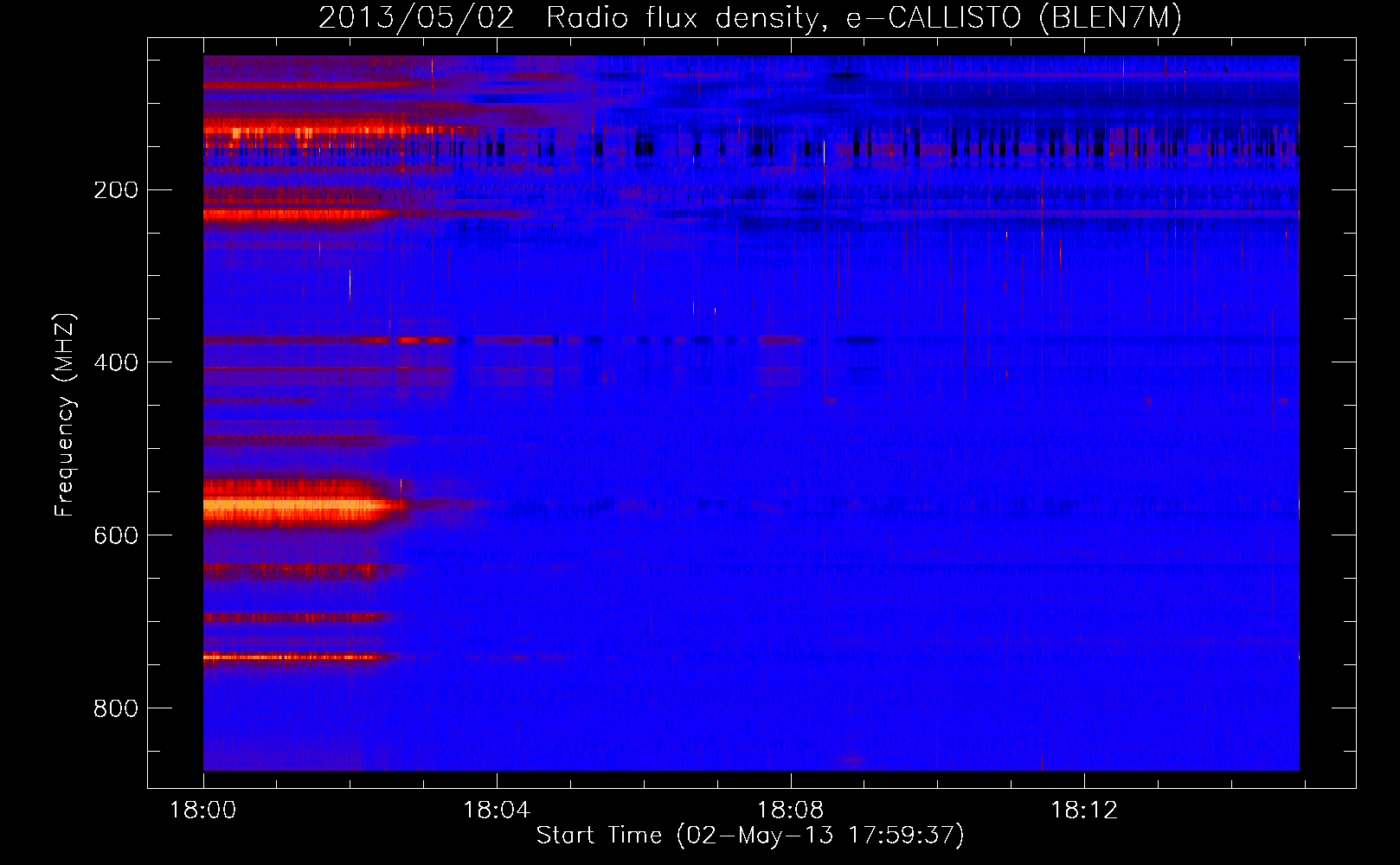Click the '18:04' time tick label

pyautogui.click(x=497, y=811)
